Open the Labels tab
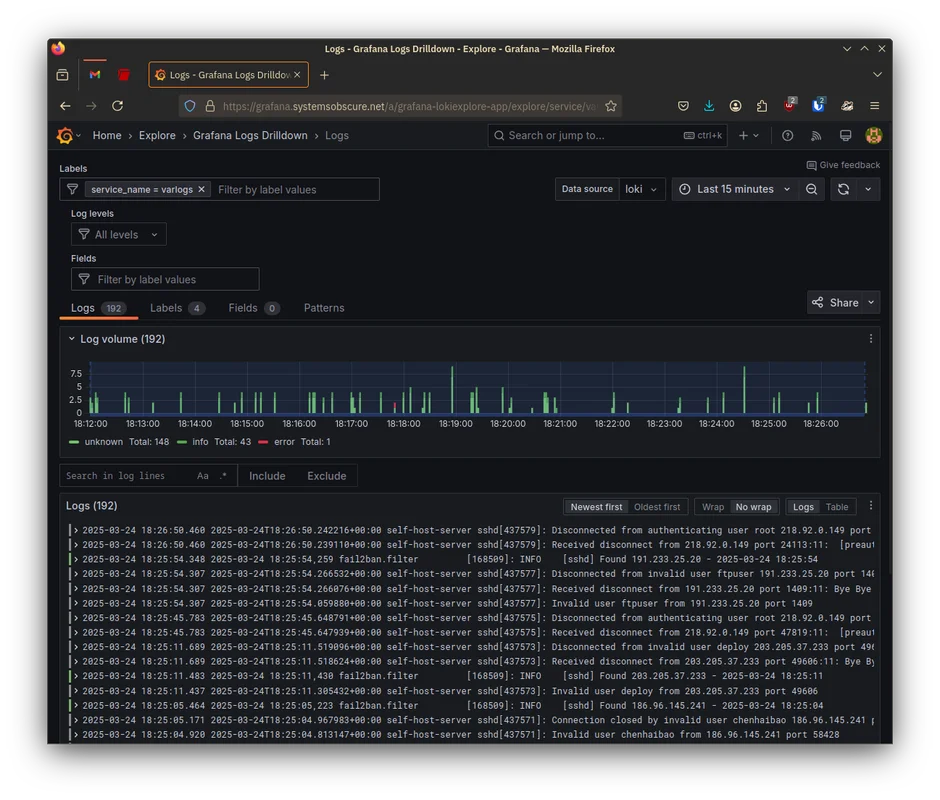 click(x=166, y=308)
